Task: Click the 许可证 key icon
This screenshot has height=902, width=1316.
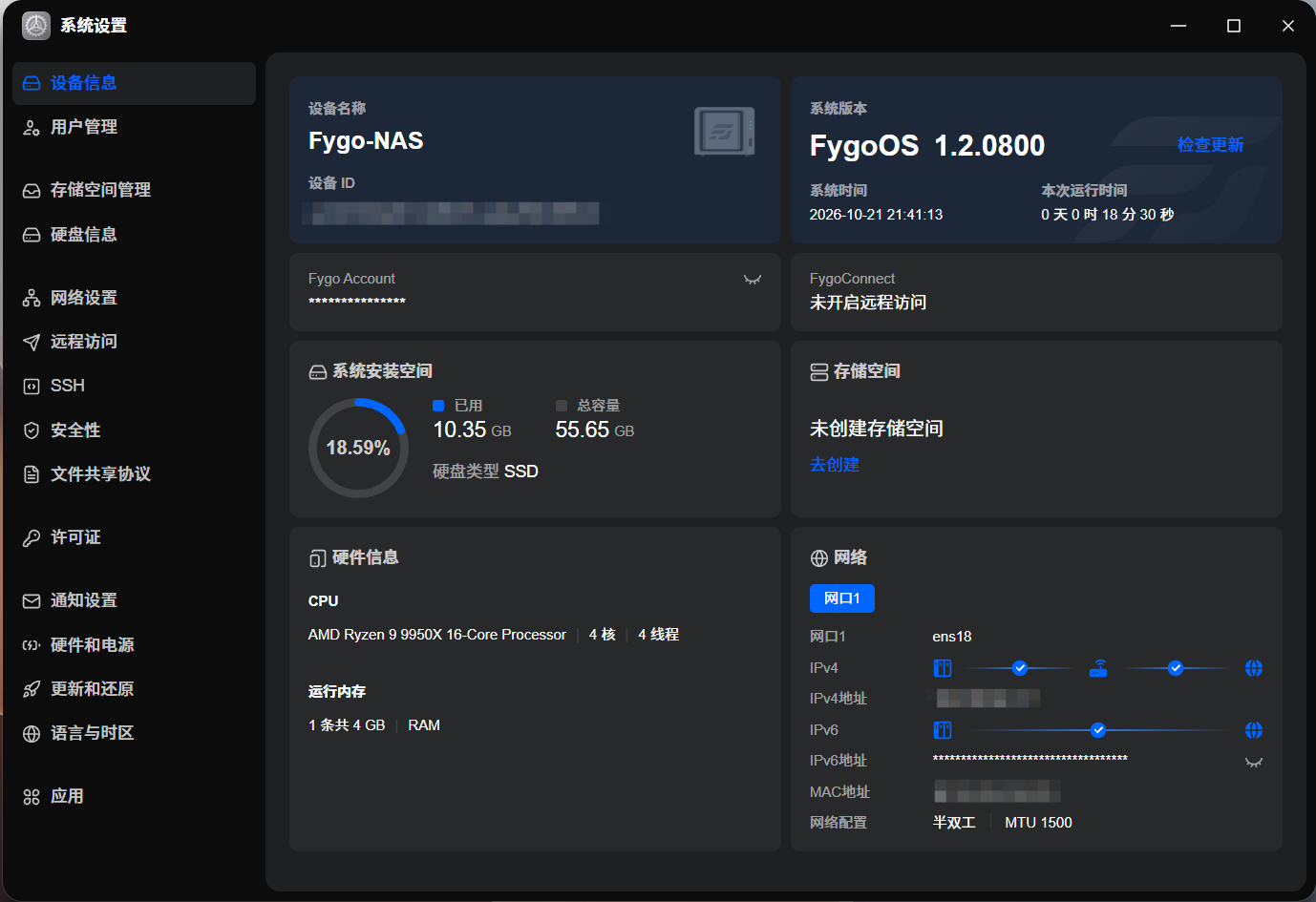Action: pos(32,537)
